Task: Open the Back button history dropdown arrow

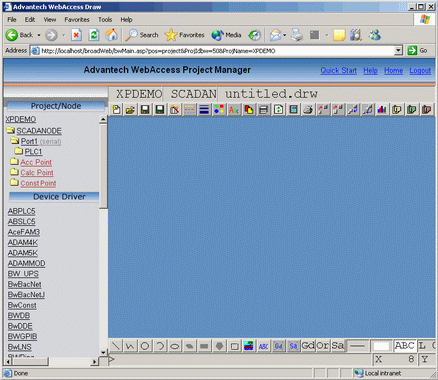Action: [x=39, y=35]
